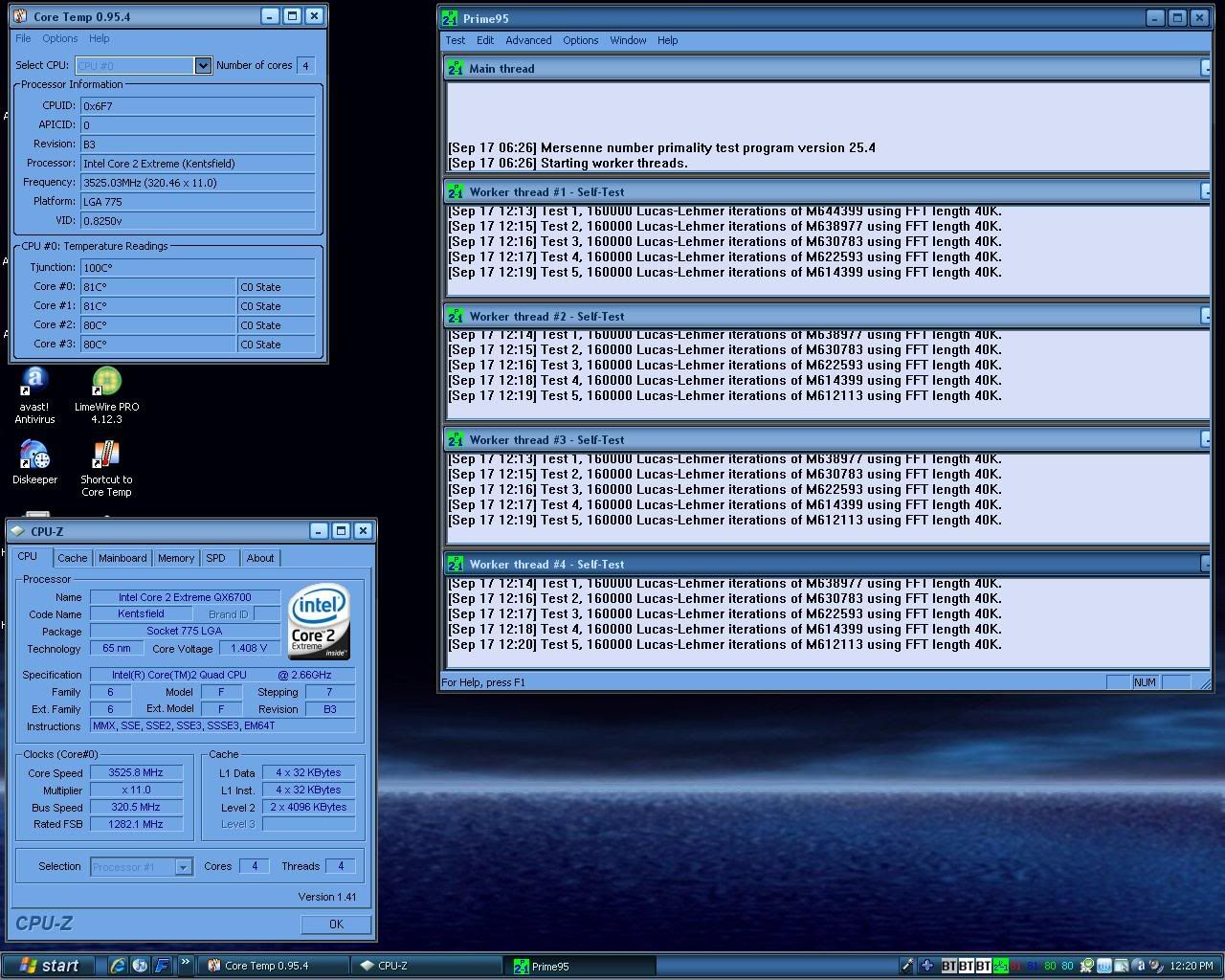Open the Window menu in Prime95
Screen dimensions: 1225x980
pos(628,40)
